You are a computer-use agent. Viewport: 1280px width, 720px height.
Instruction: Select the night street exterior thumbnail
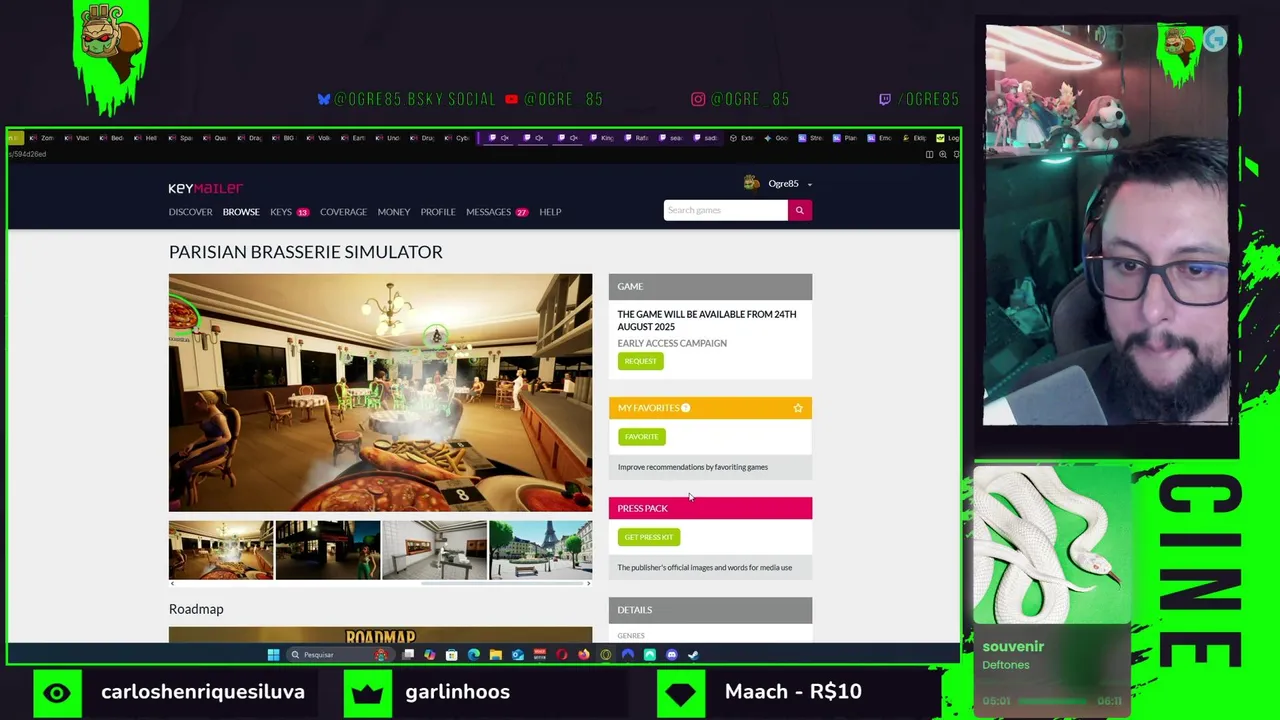[327, 550]
